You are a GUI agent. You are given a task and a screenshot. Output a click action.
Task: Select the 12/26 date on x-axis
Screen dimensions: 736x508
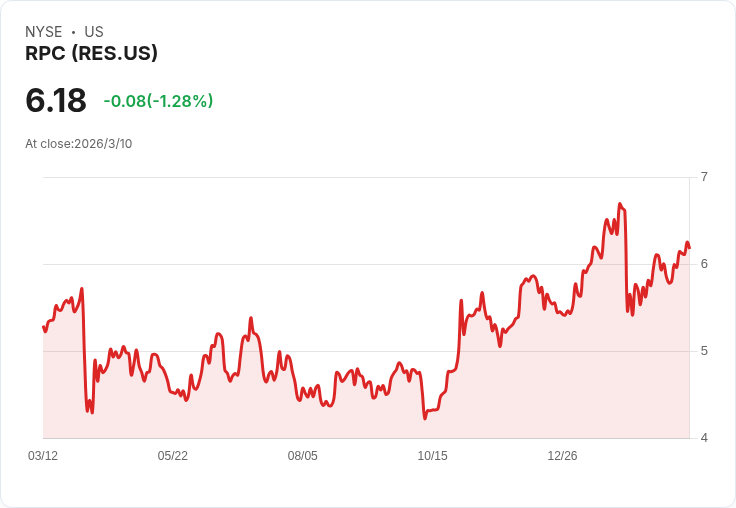(x=562, y=455)
